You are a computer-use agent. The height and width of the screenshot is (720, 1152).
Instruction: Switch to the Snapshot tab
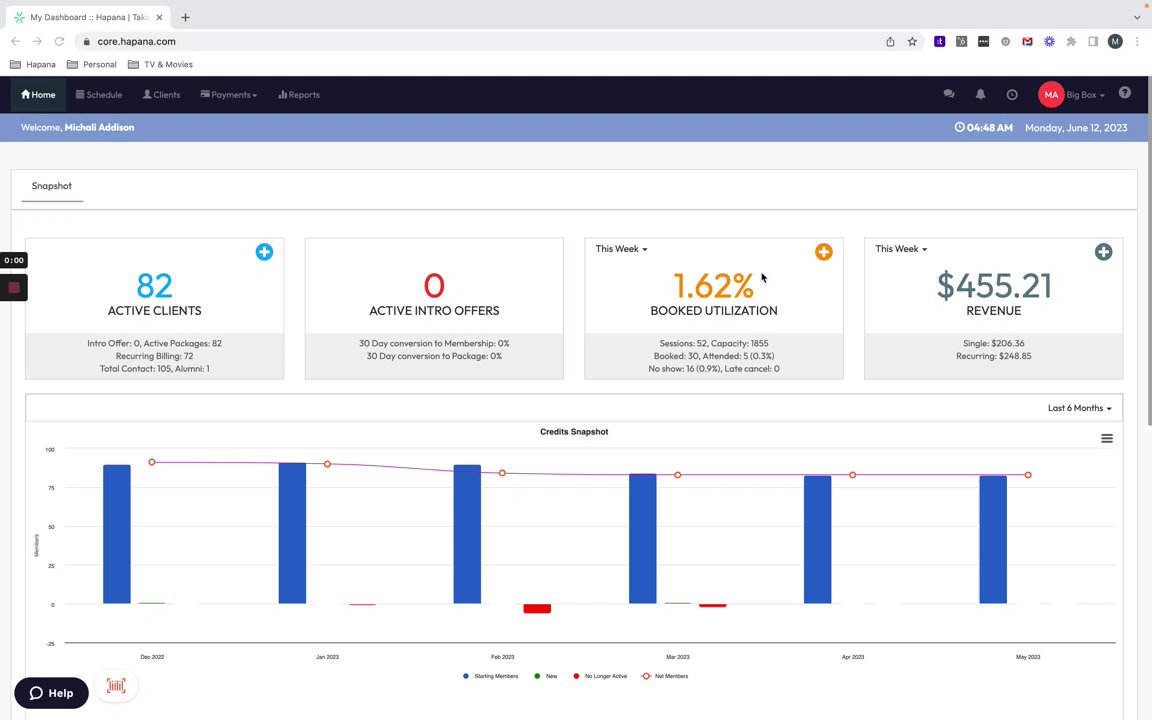(x=51, y=186)
